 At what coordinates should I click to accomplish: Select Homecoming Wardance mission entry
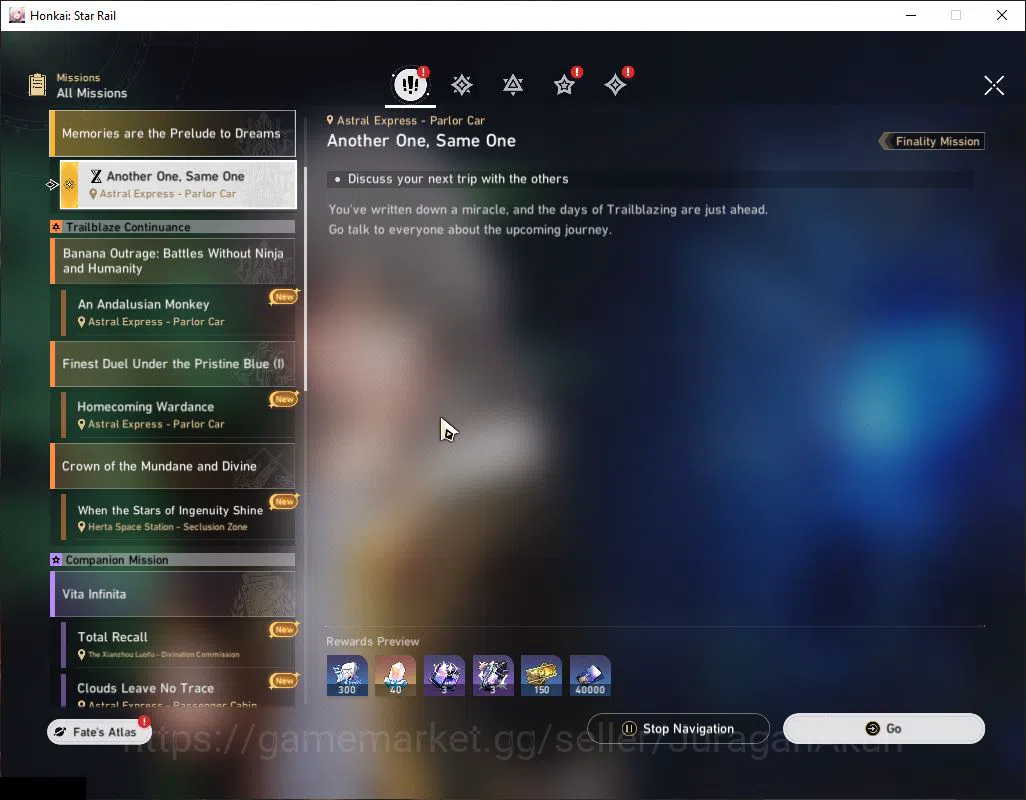coord(179,415)
